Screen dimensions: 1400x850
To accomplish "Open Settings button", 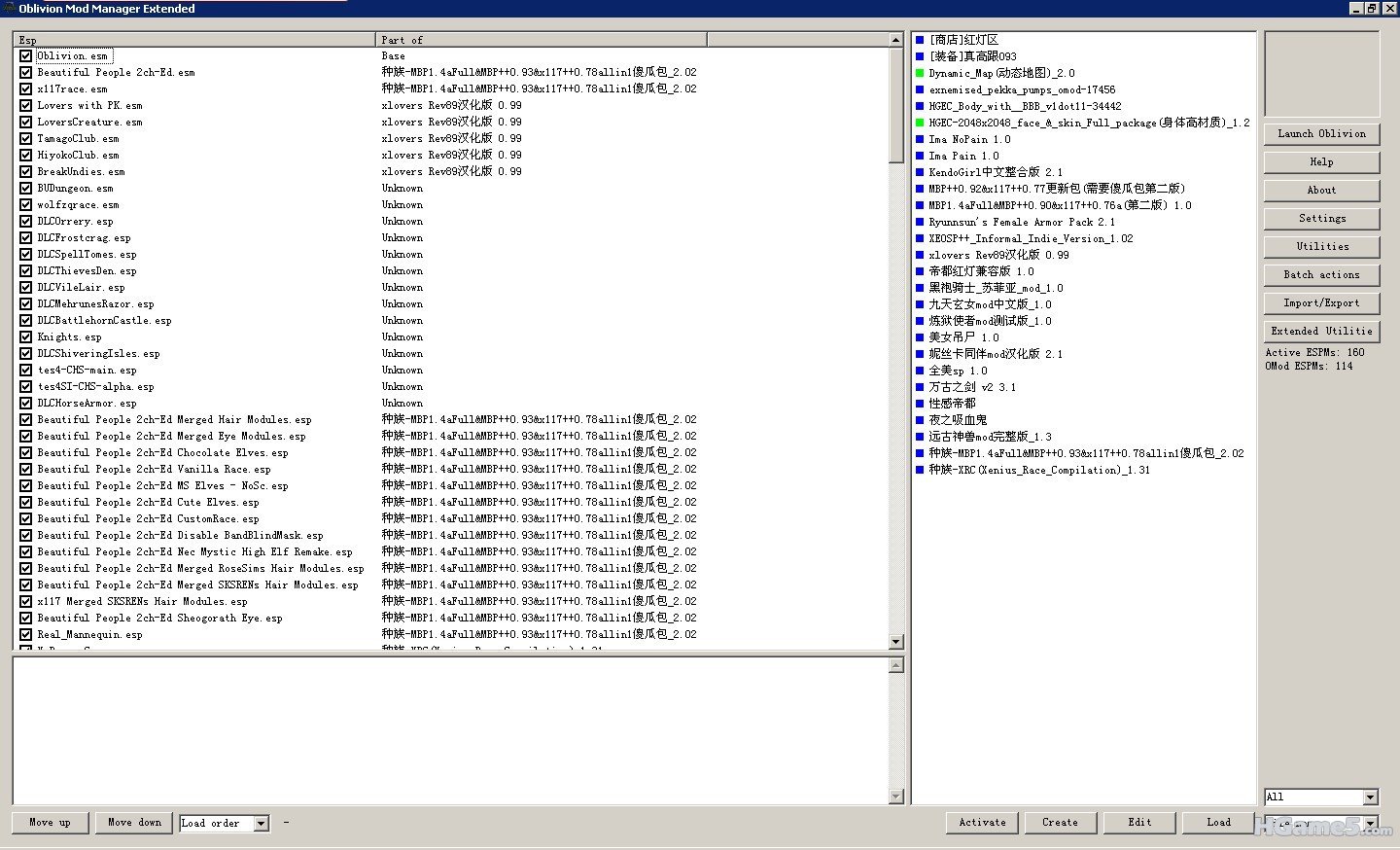I will tap(1321, 219).
